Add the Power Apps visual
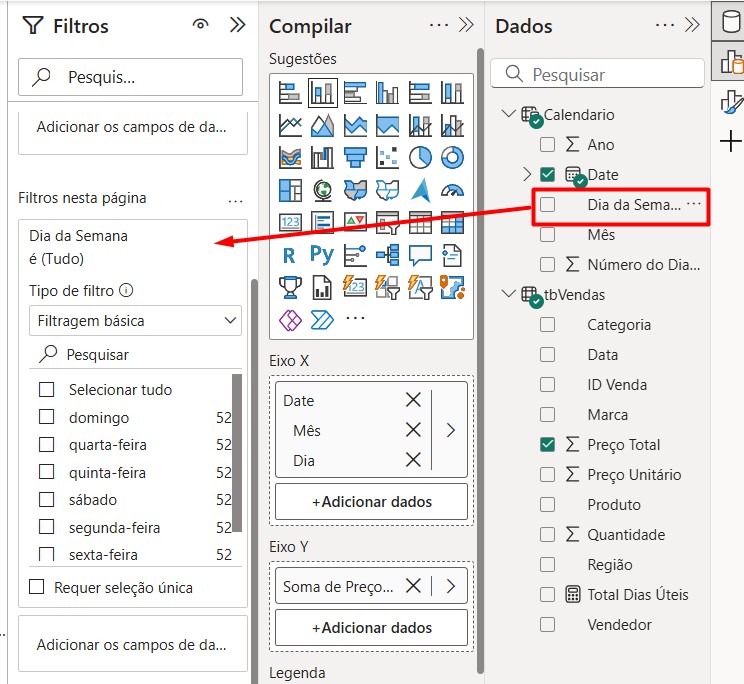 290,320
